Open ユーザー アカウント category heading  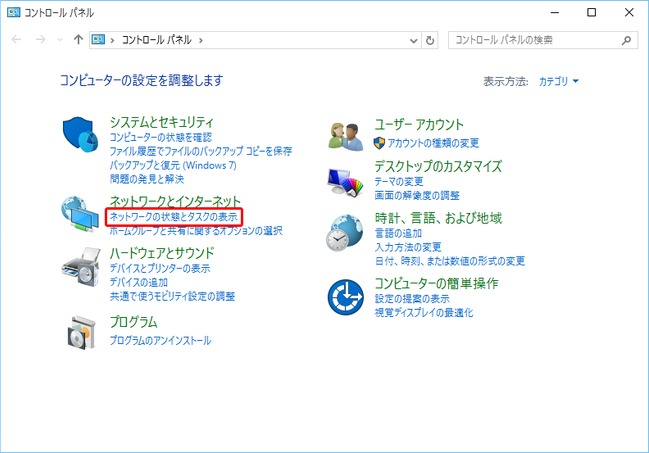(x=419, y=124)
